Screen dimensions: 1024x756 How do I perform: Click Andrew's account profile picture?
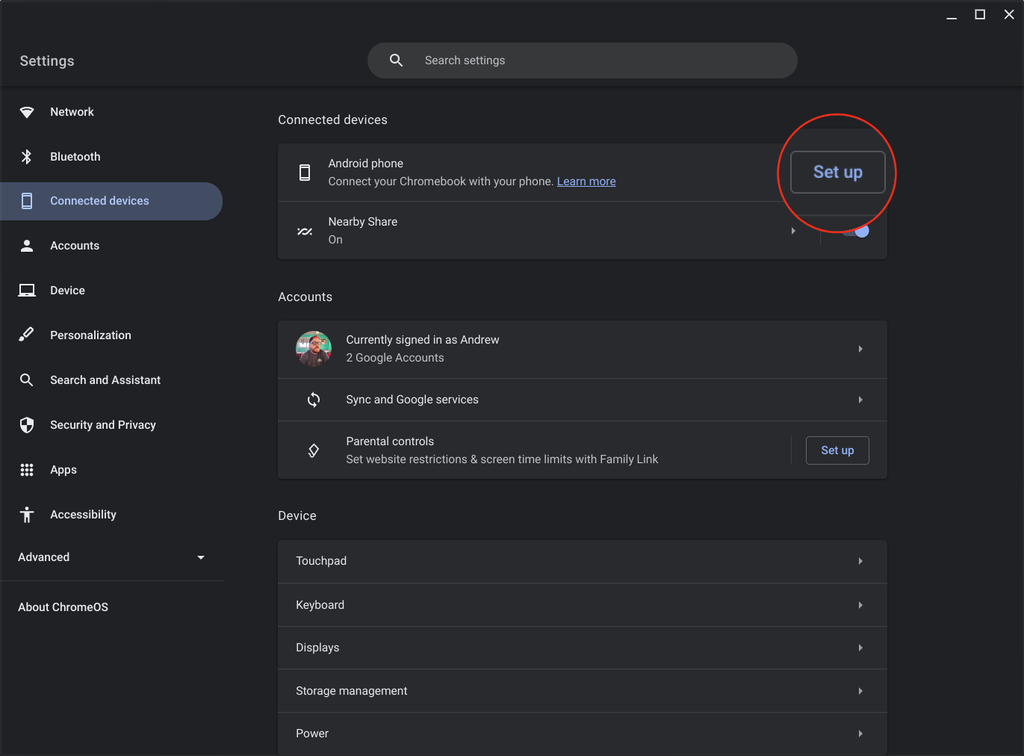(x=314, y=349)
